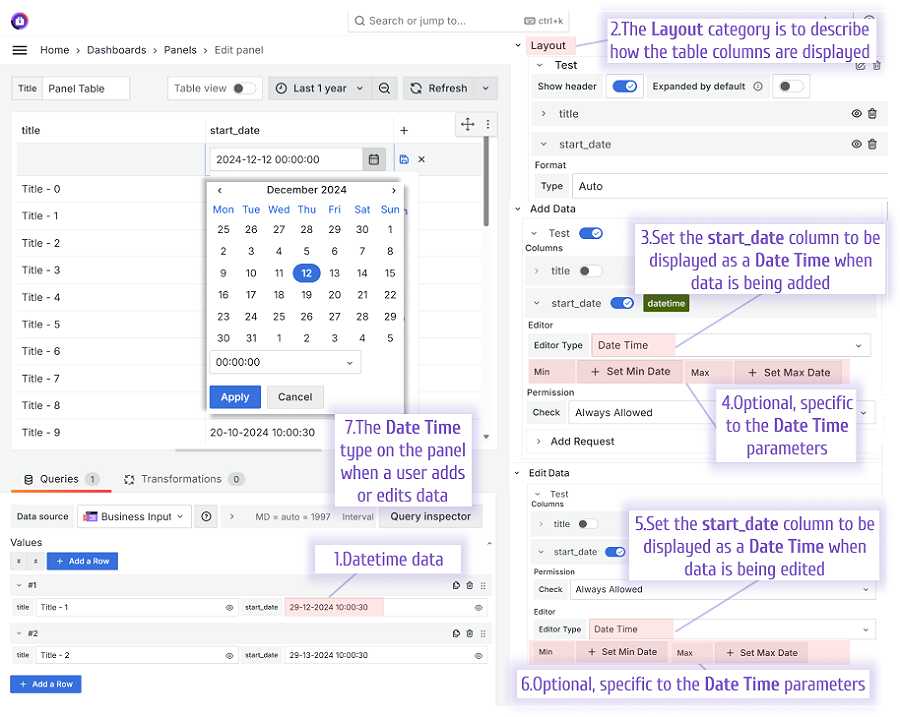The image size is (900, 717).
Task: Delete values row #1 with trash icon
Action: point(470,585)
